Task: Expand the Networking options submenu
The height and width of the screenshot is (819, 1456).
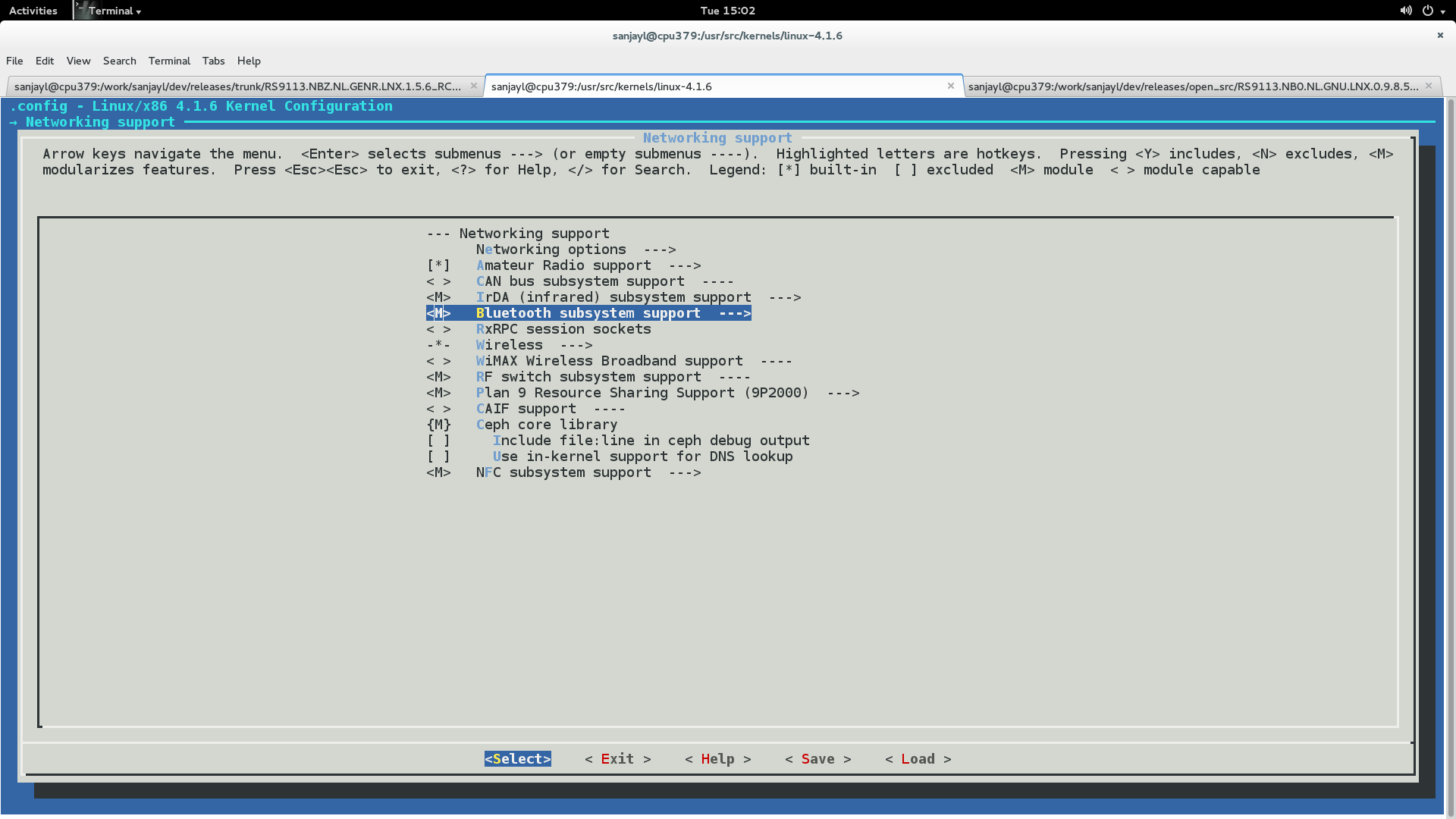Action: pyautogui.click(x=551, y=249)
